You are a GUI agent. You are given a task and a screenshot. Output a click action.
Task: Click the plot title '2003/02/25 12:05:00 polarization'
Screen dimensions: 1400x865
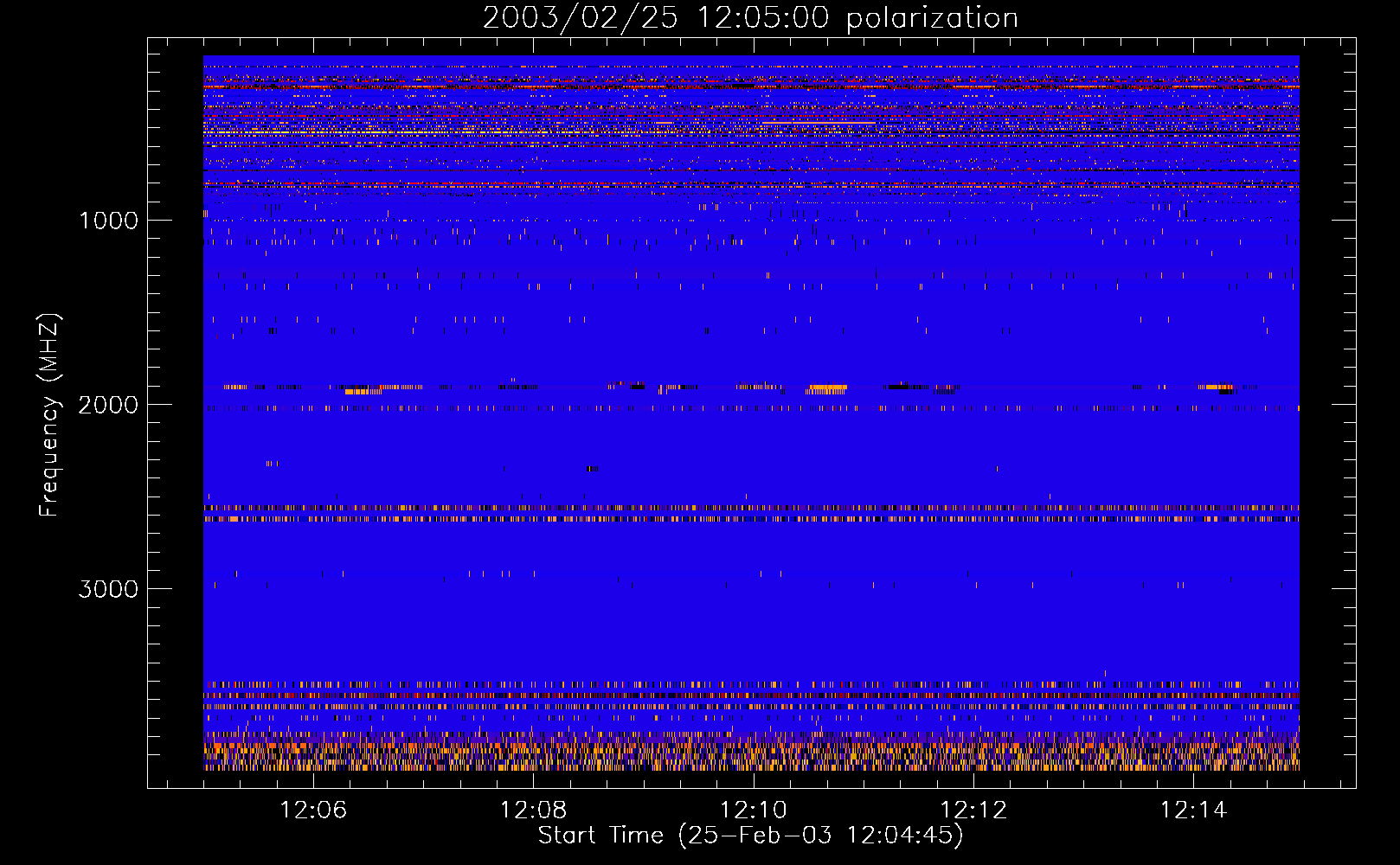point(750,17)
